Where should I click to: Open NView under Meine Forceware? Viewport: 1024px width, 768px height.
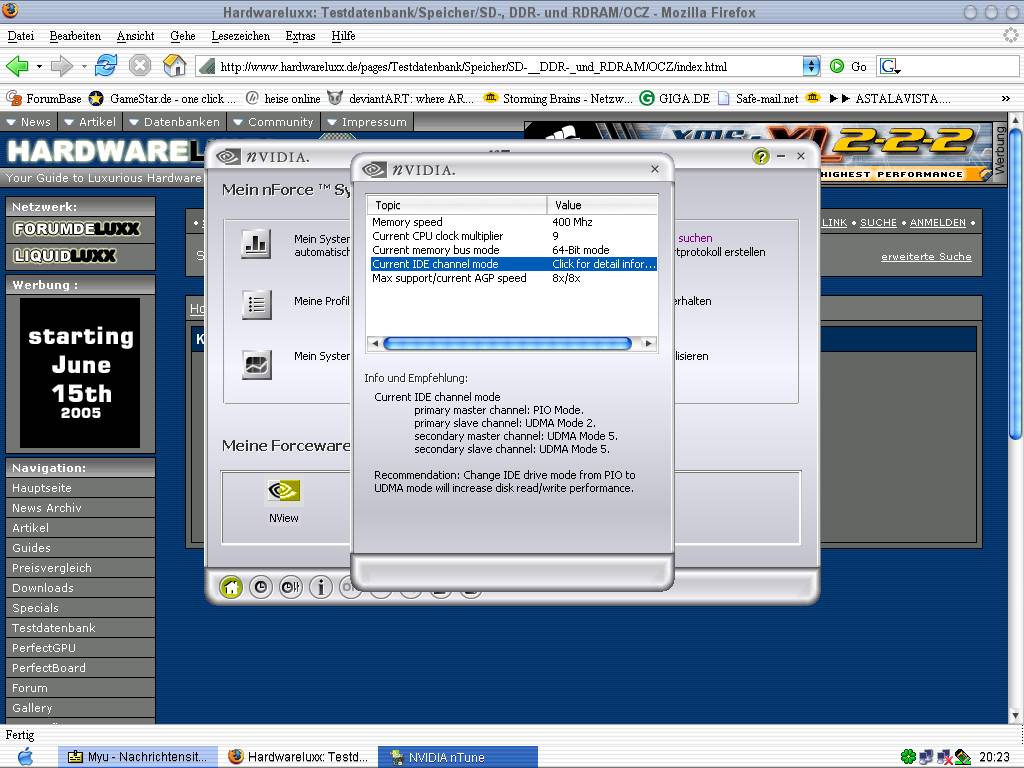[283, 502]
